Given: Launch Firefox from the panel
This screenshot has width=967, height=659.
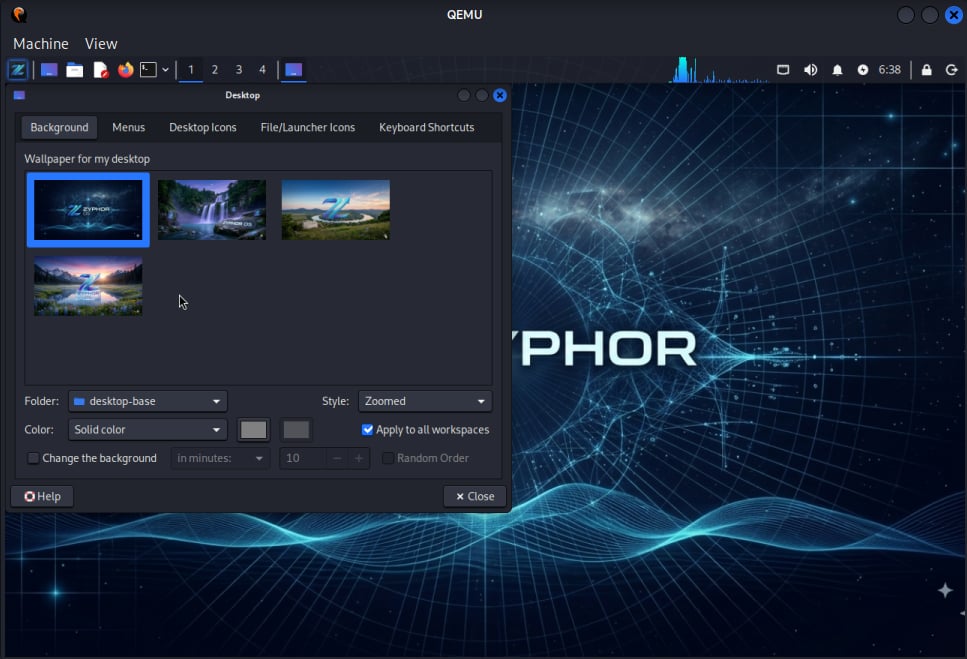Looking at the screenshot, I should point(125,70).
